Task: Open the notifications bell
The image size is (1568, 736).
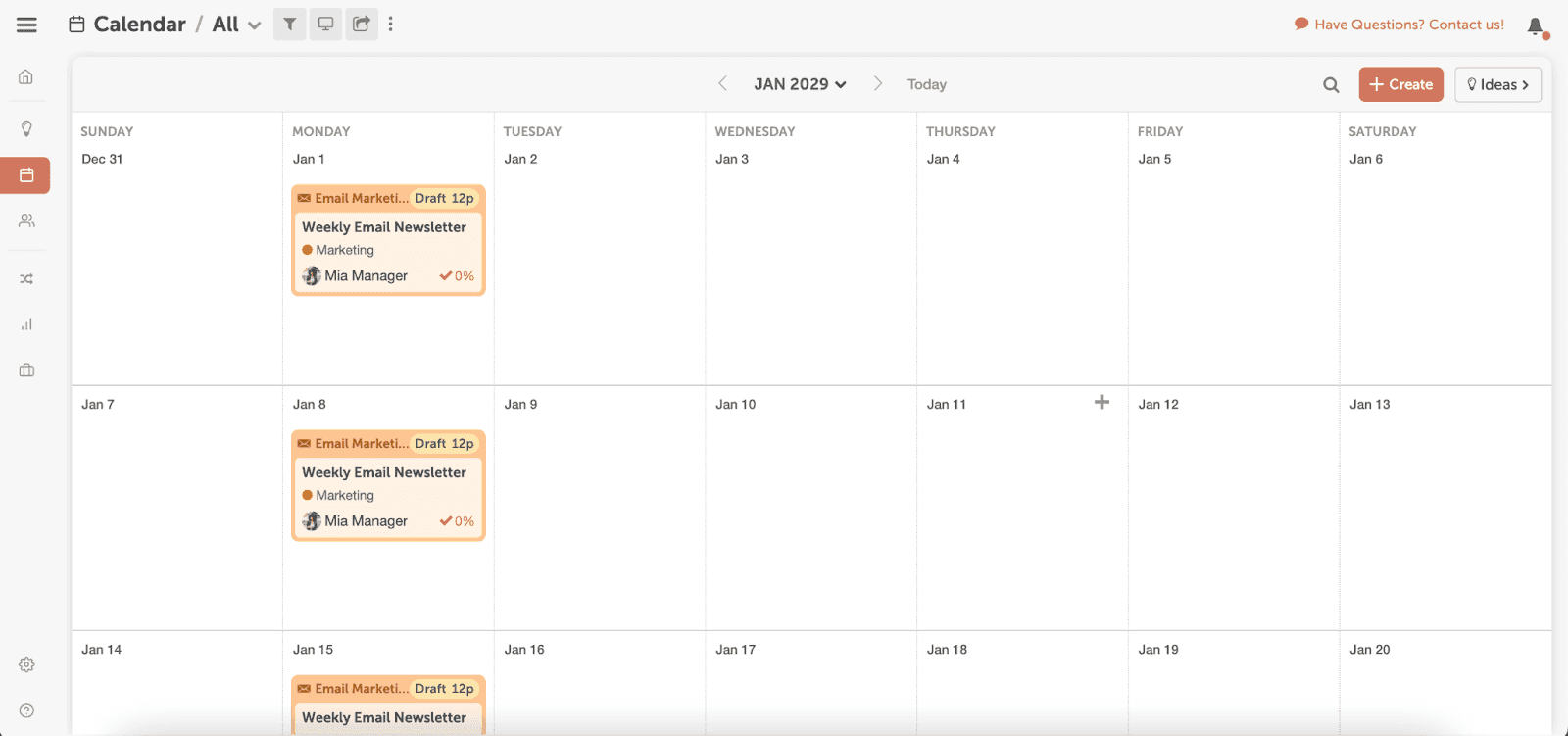Action: click(1536, 26)
